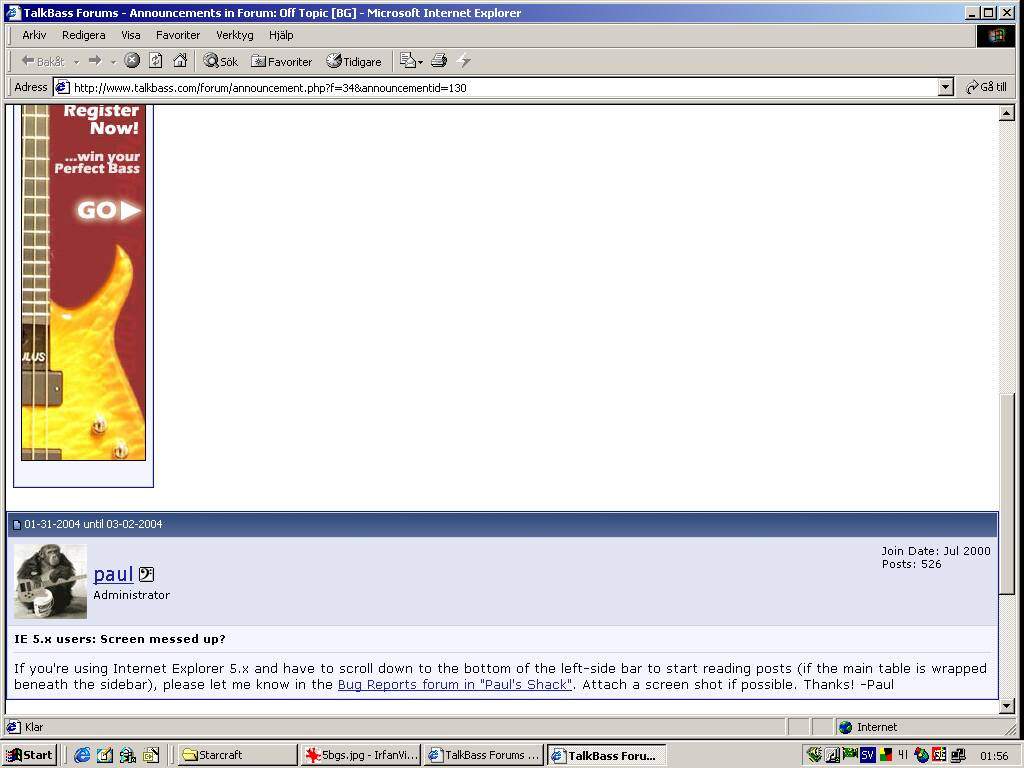
Task: Open the Back history dropdown arrow
Action: (x=76, y=62)
